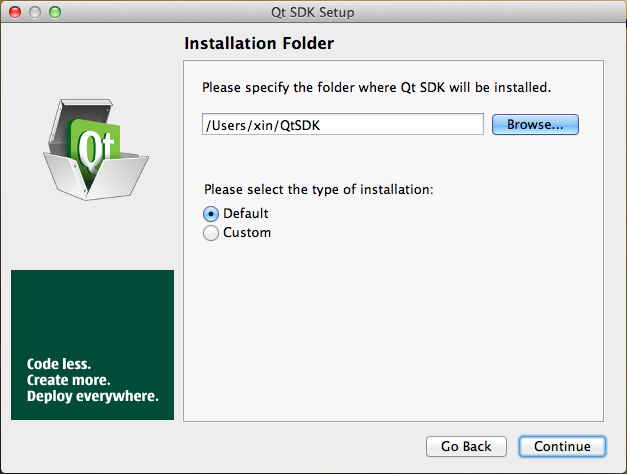Click the Installation Folder heading
This screenshot has width=627, height=474.
click(259, 44)
